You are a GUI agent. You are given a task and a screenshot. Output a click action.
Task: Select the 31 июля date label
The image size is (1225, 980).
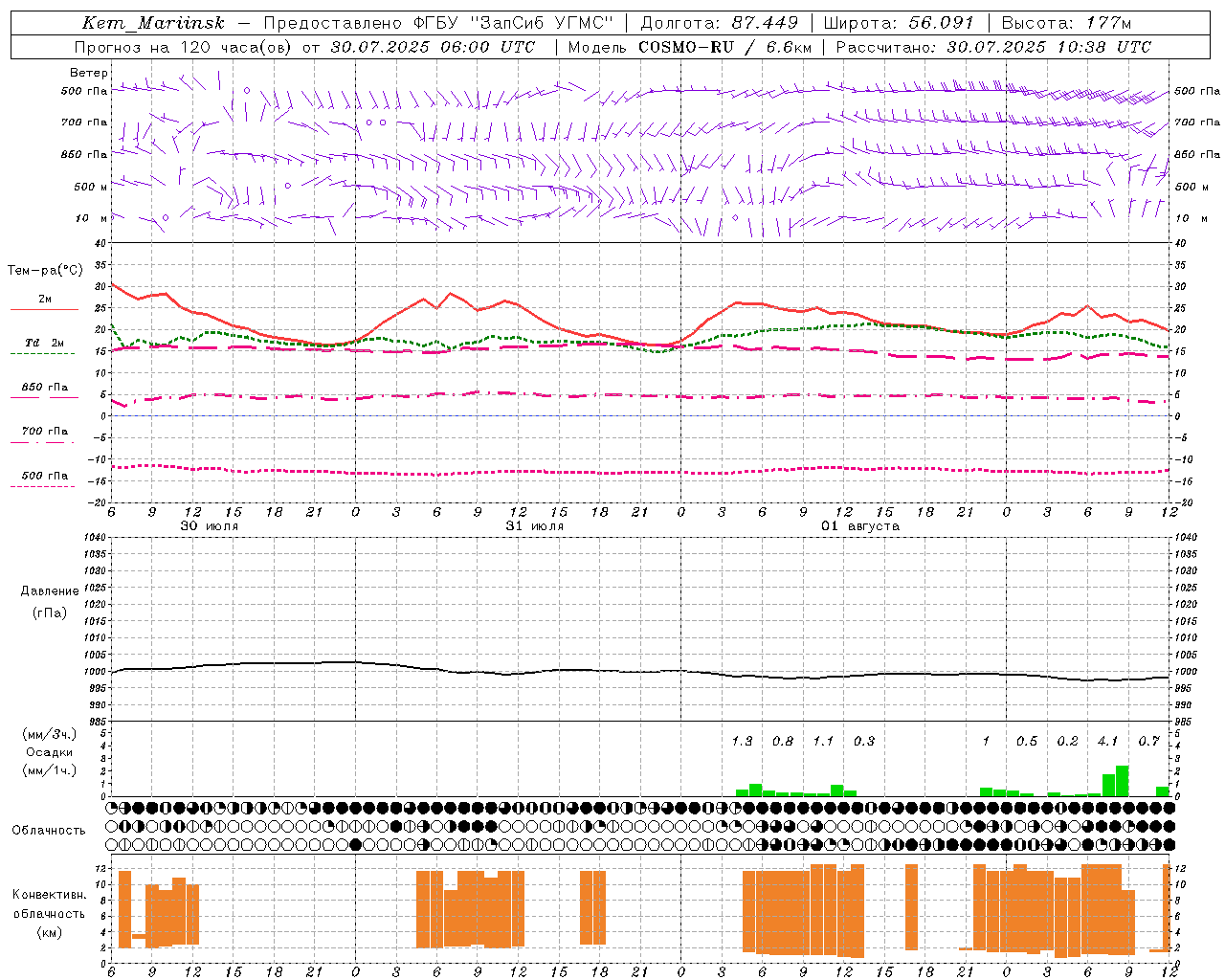[x=535, y=526]
